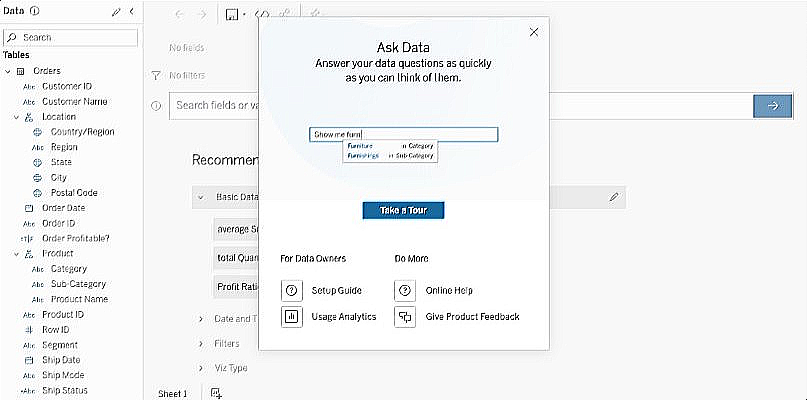This screenshot has width=807, height=400.
Task: Pick the Furnishings in Sub-Category suggestion
Action: point(390,155)
